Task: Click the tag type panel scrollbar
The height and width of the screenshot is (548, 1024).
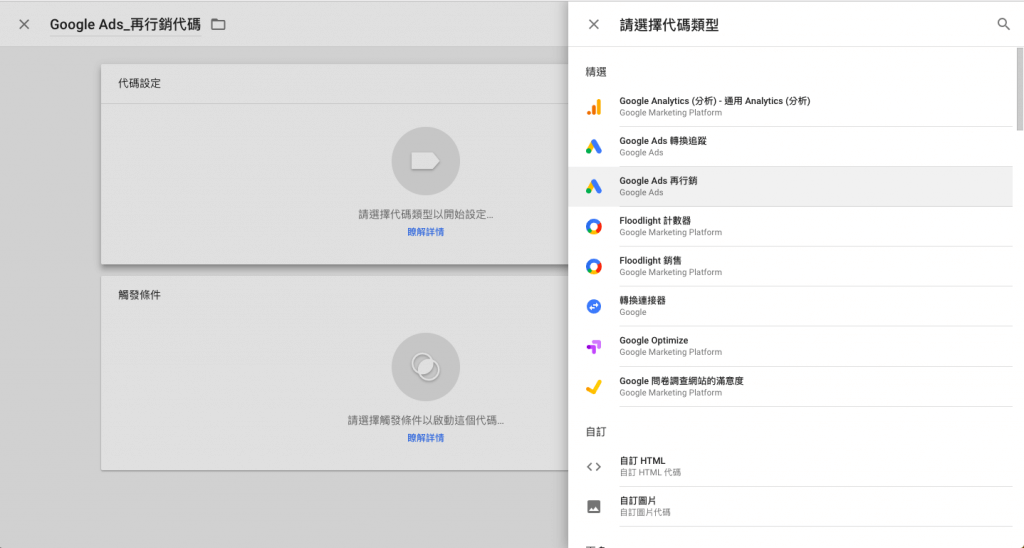Action: (x=1020, y=89)
